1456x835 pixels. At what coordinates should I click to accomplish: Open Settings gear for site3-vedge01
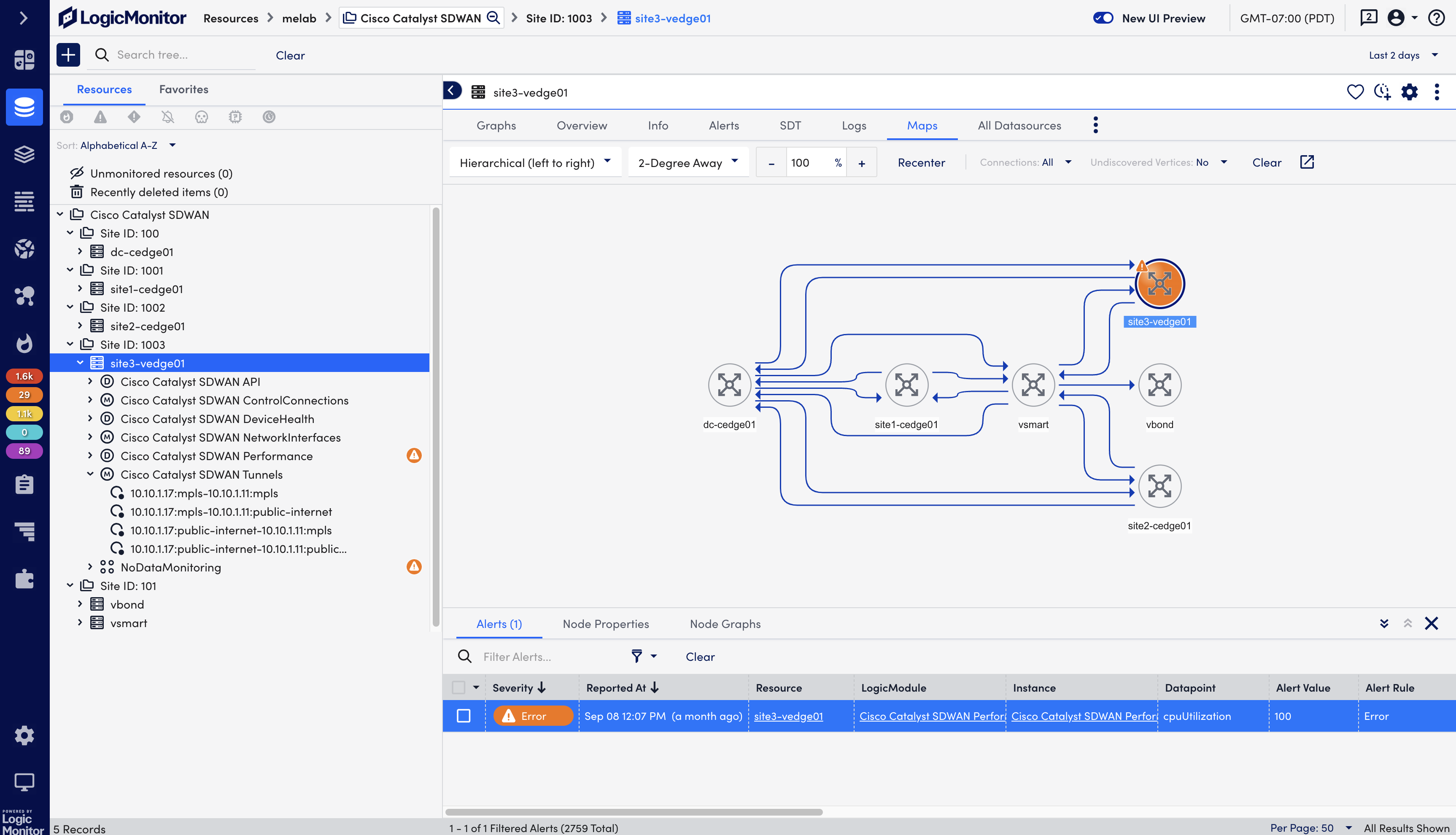pyautogui.click(x=1410, y=92)
